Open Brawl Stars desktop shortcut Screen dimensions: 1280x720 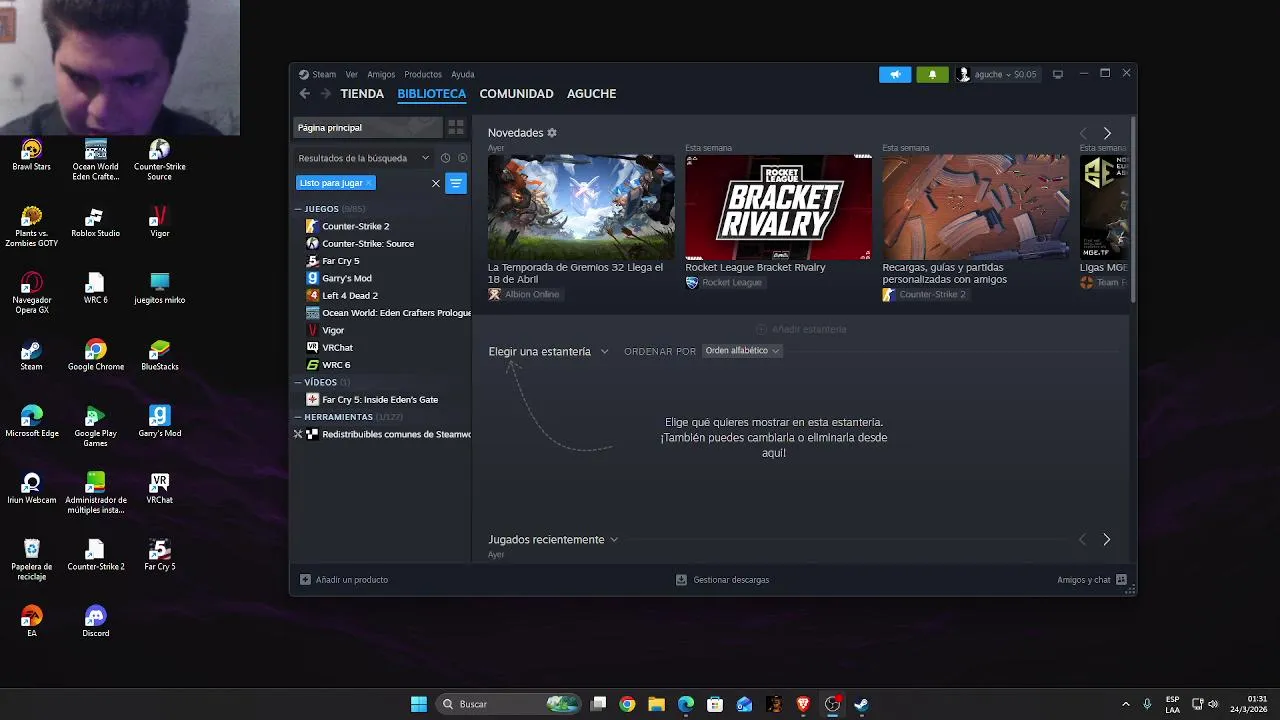tap(31, 155)
